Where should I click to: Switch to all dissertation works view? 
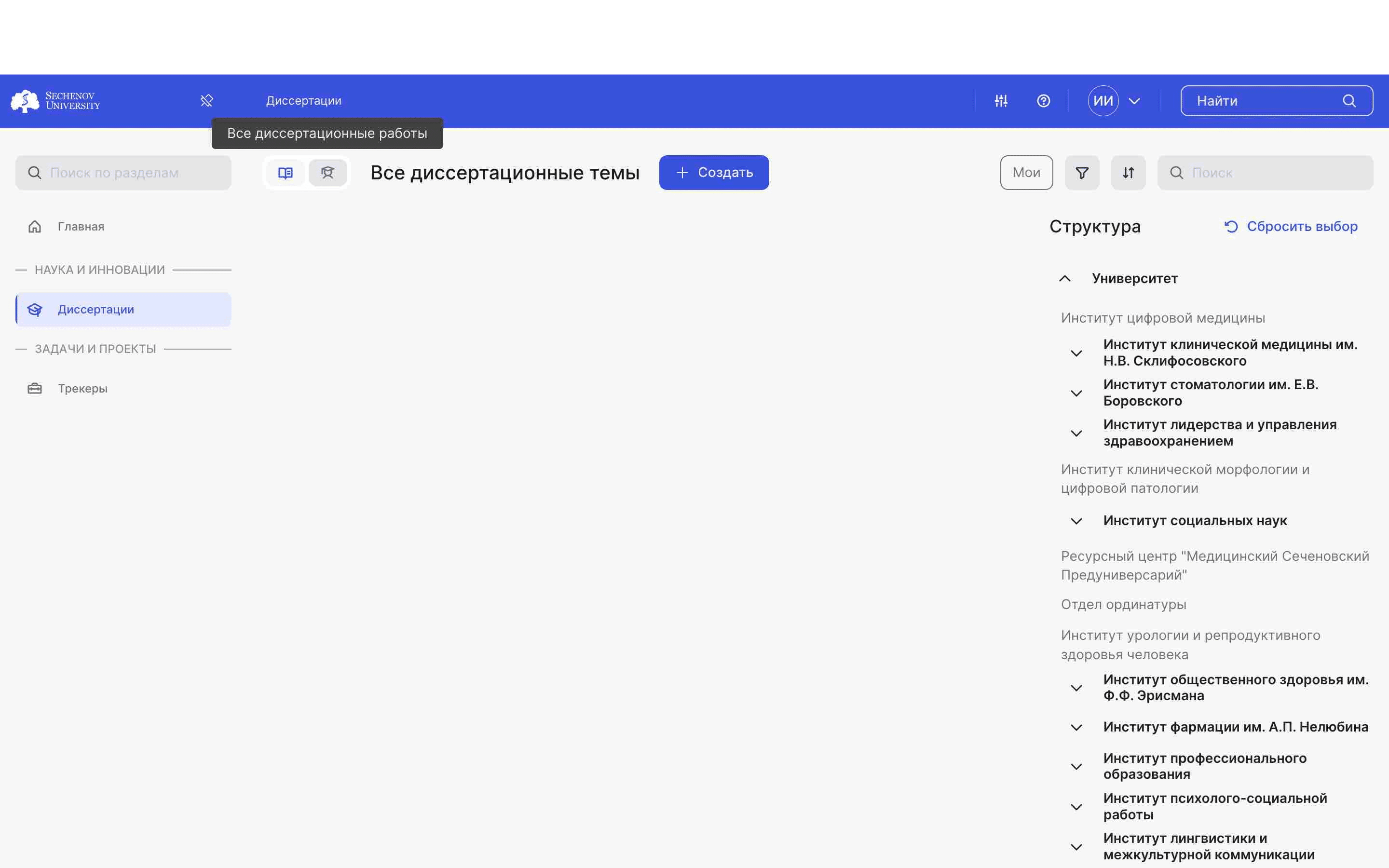tap(328, 173)
